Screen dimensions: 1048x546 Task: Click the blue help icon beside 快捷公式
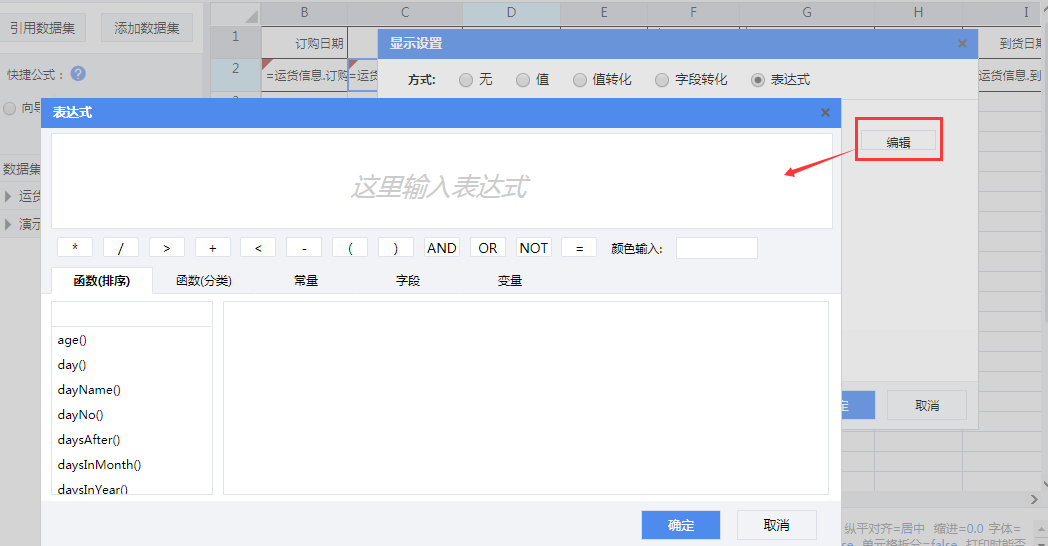click(78, 74)
